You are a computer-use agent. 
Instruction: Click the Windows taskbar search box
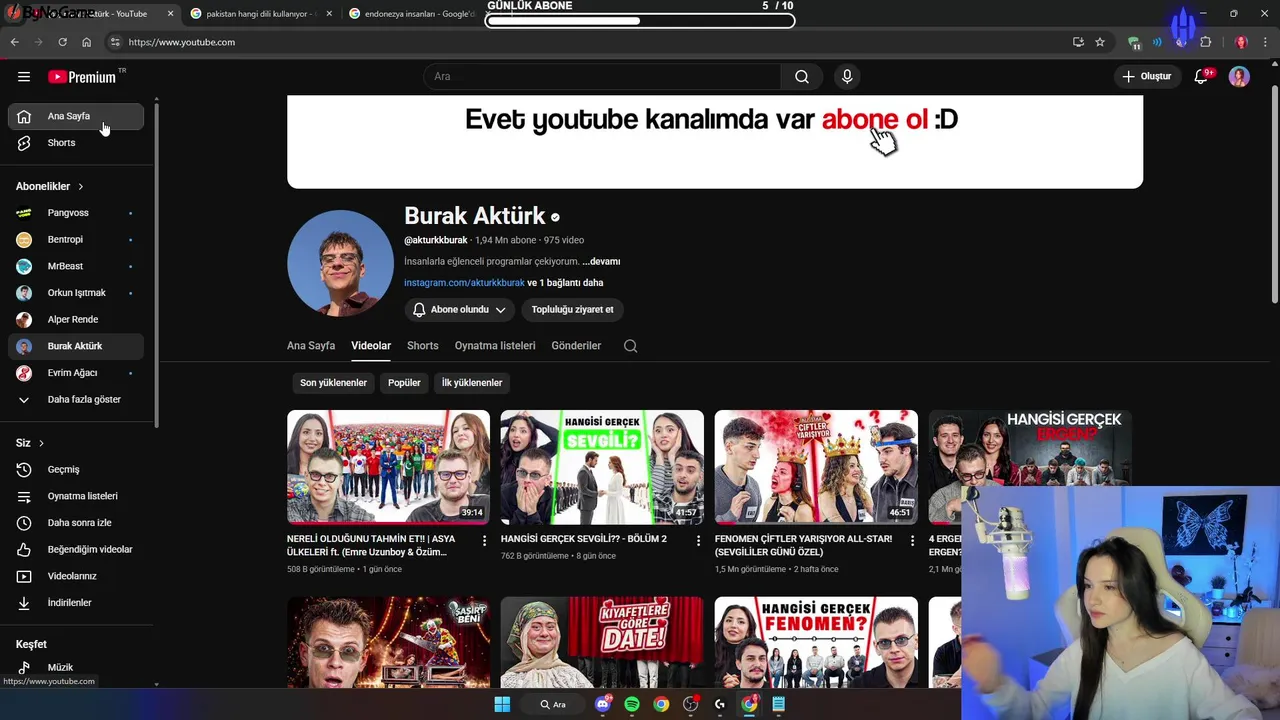[553, 704]
